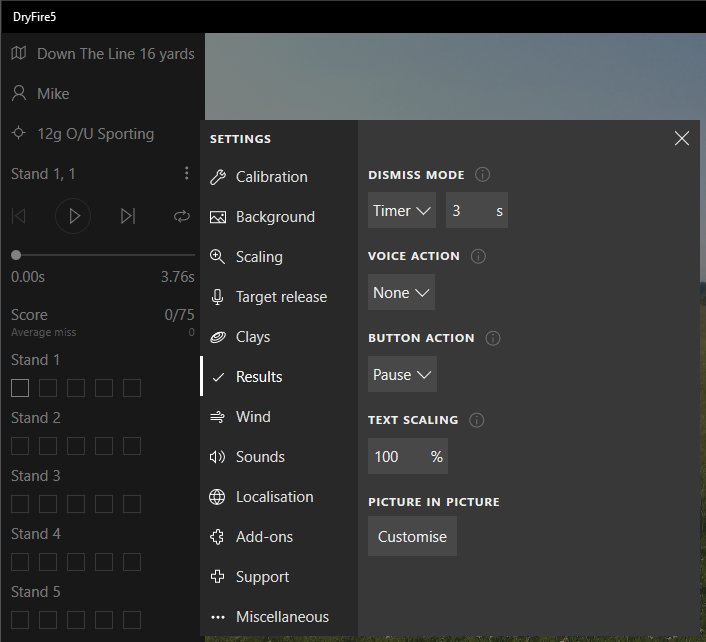Click the loop repeat icon
Viewport: 706px width, 642px height.
click(181, 216)
